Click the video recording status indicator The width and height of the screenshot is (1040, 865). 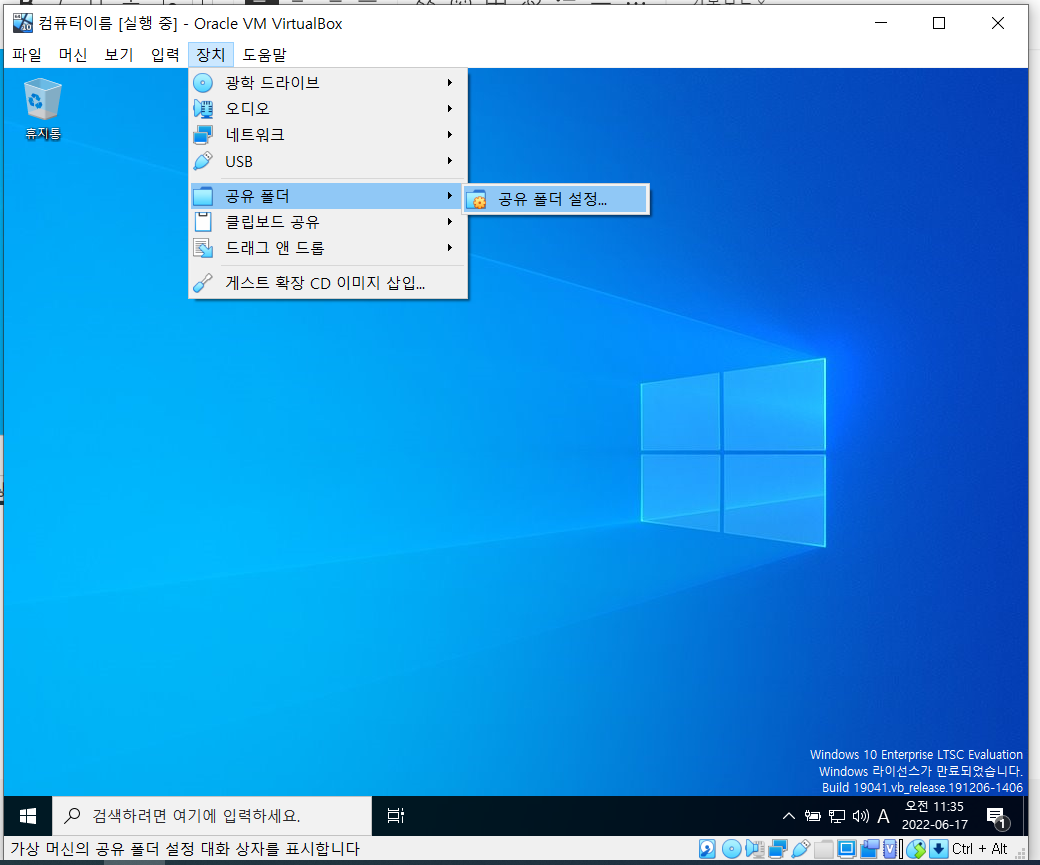tap(870, 849)
